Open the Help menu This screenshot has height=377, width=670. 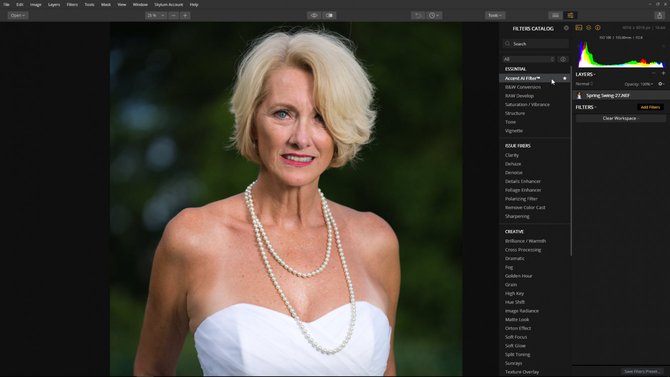(x=194, y=5)
